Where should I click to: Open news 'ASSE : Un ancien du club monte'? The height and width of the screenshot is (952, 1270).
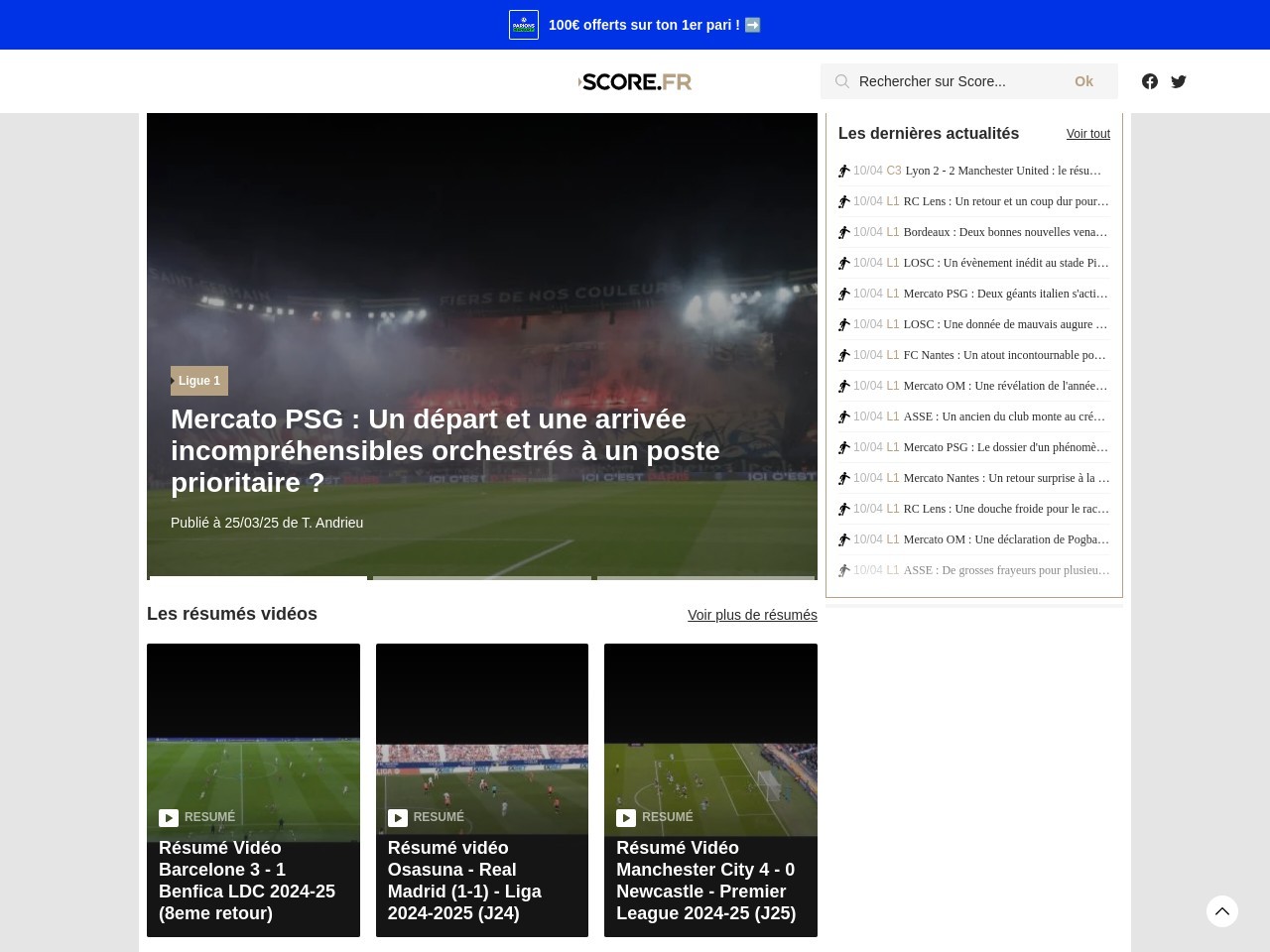pos(1006,416)
